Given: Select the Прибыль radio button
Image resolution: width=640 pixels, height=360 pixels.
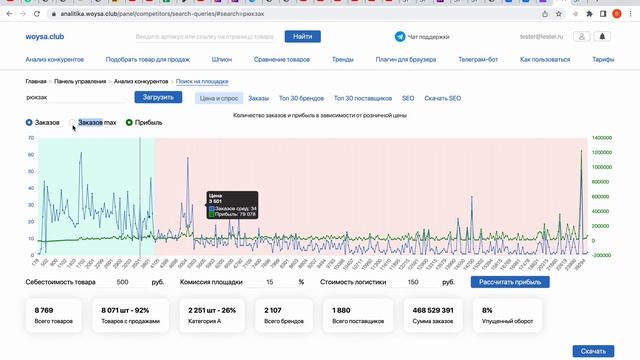Looking at the screenshot, I should tap(129, 122).
